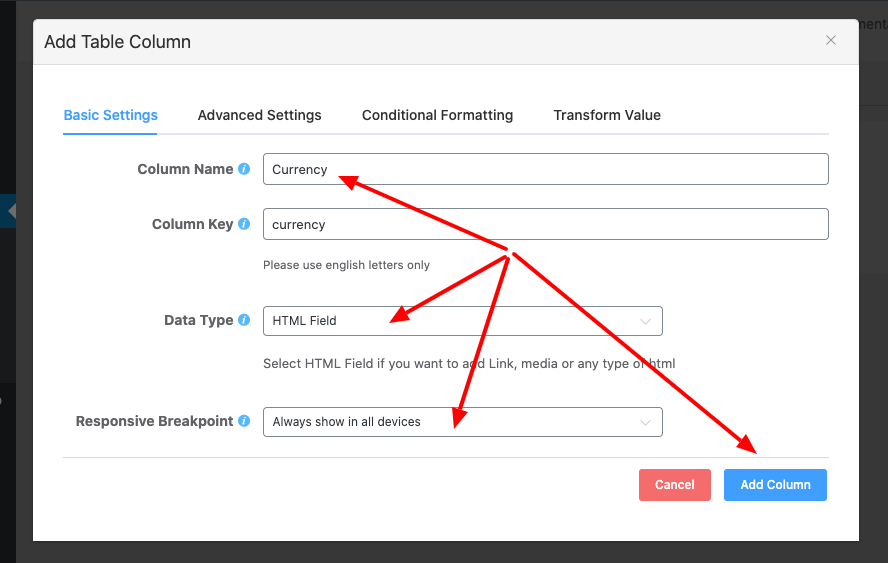
Task: Open the Responsive Breakpoint dropdown
Action: (x=462, y=422)
